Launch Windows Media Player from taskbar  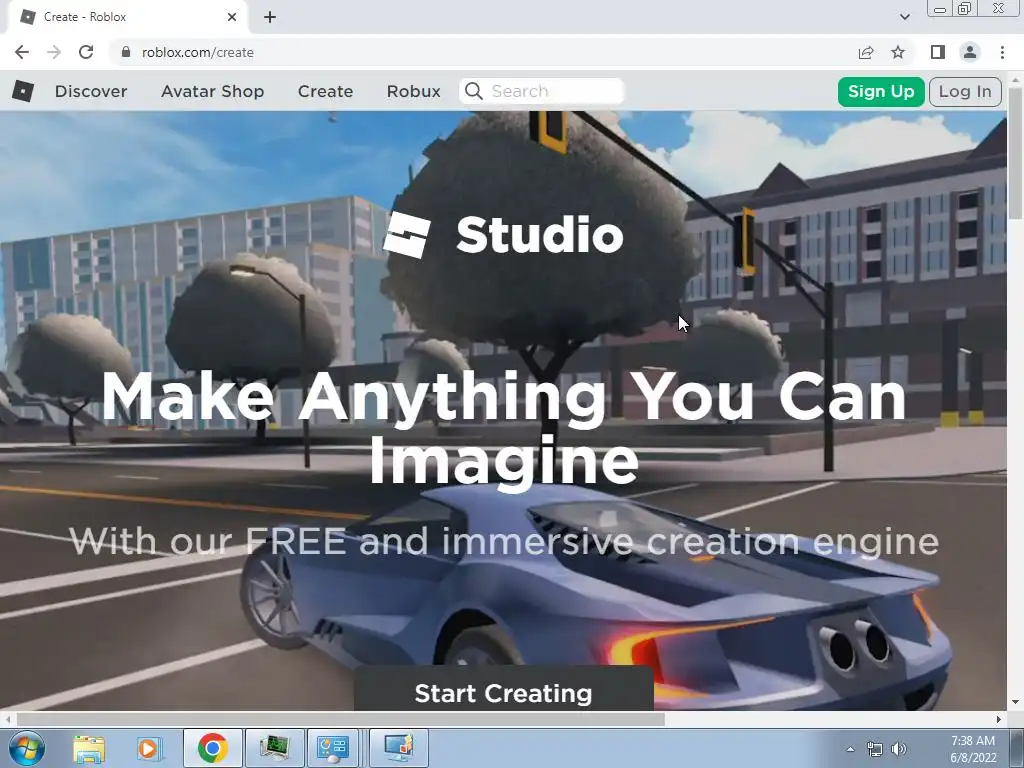pos(148,748)
